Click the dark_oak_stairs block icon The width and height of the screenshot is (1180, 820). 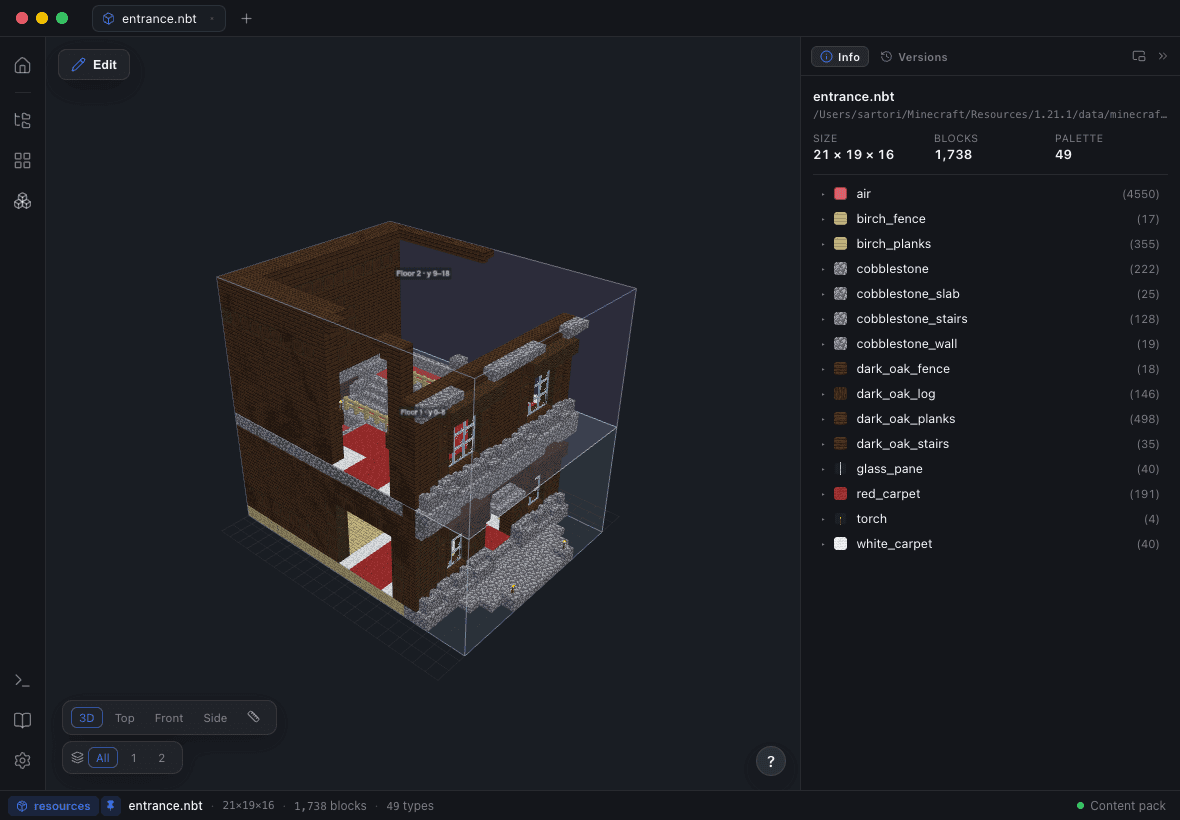(841, 443)
